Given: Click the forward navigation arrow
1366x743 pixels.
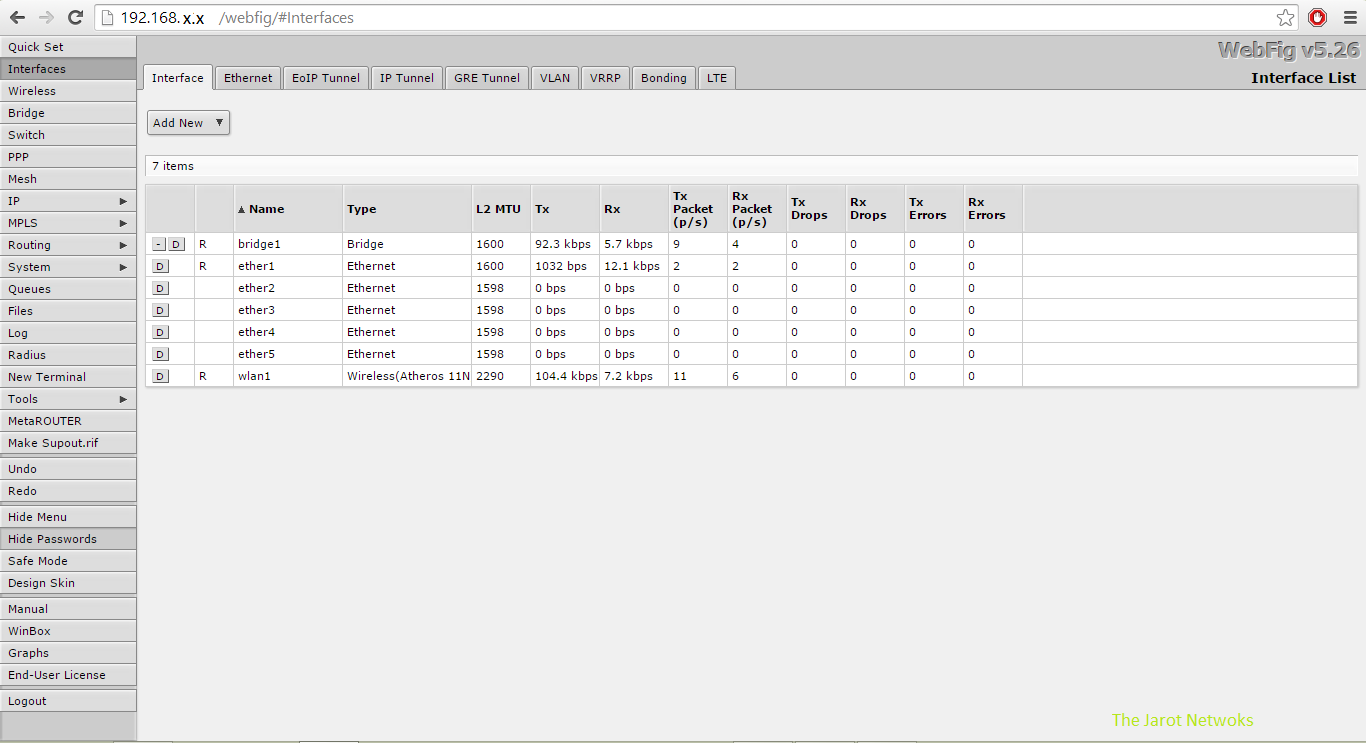Looking at the screenshot, I should tap(45, 17).
